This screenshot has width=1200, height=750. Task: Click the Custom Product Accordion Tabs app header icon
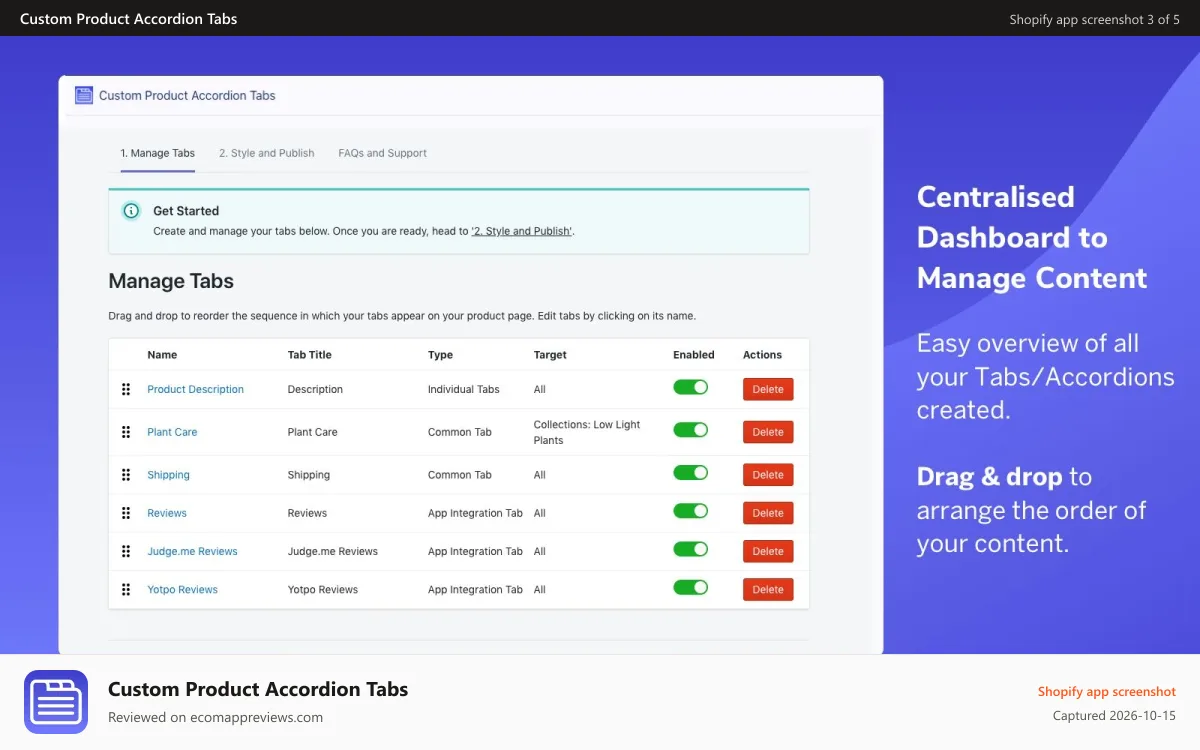pos(84,95)
